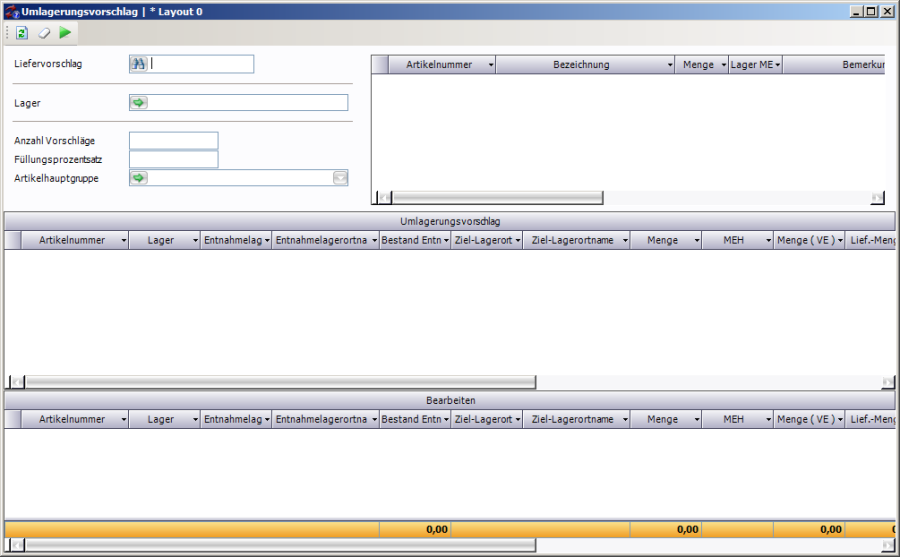
Task: Click the green arrow beside Artikelhauptgruppe
Action: 139,178
